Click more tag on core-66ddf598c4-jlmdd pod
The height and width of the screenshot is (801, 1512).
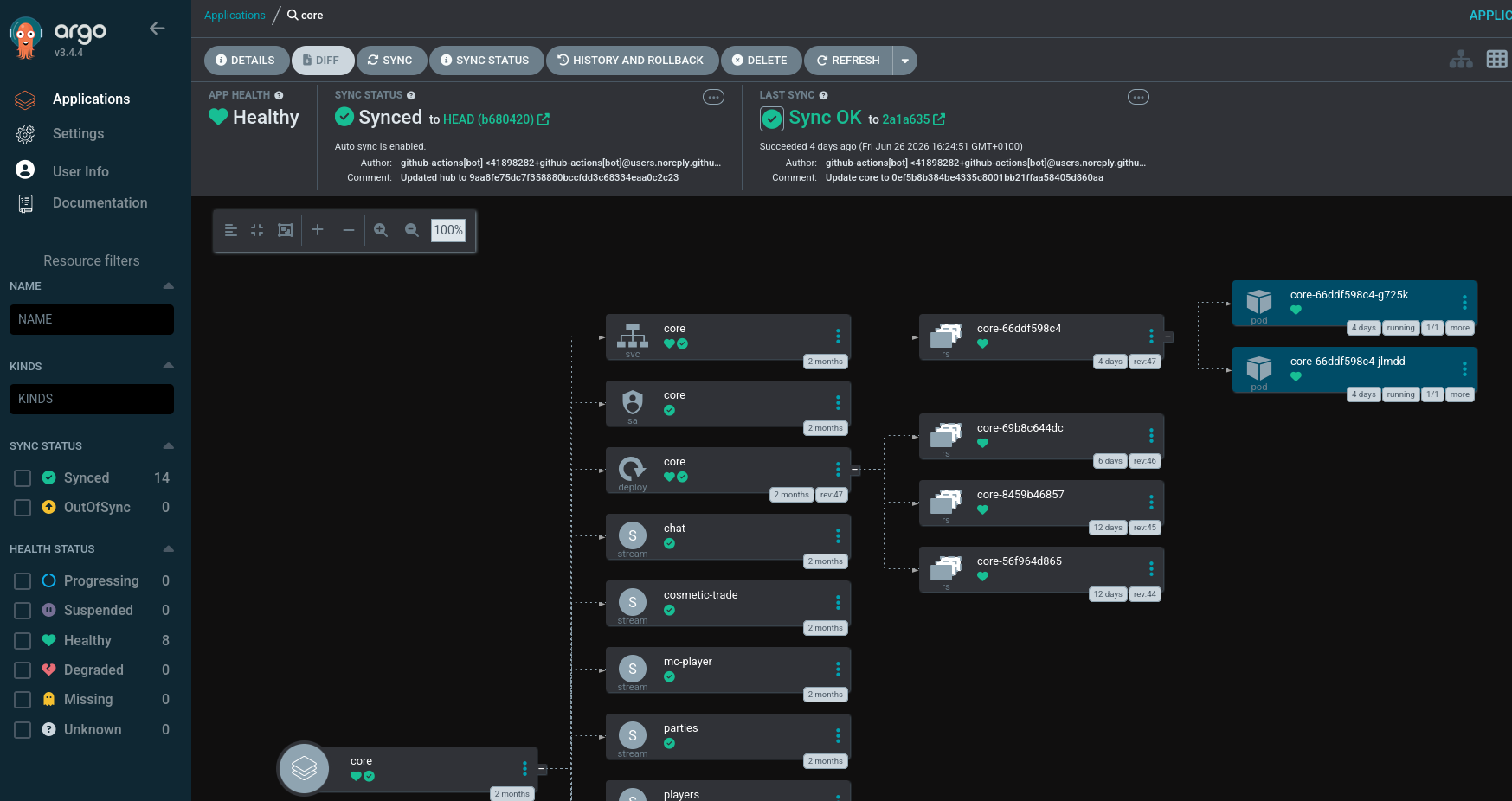[x=1460, y=394]
